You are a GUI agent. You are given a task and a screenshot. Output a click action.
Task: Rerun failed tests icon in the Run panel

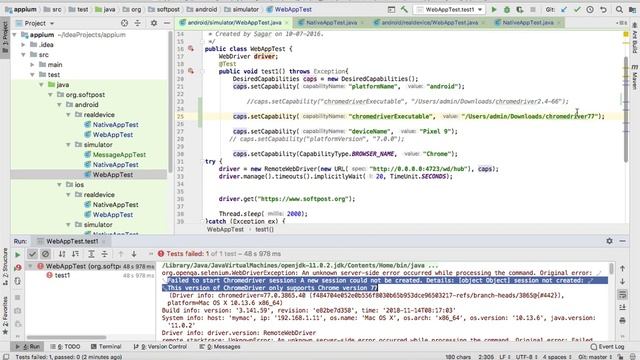pos(18,267)
